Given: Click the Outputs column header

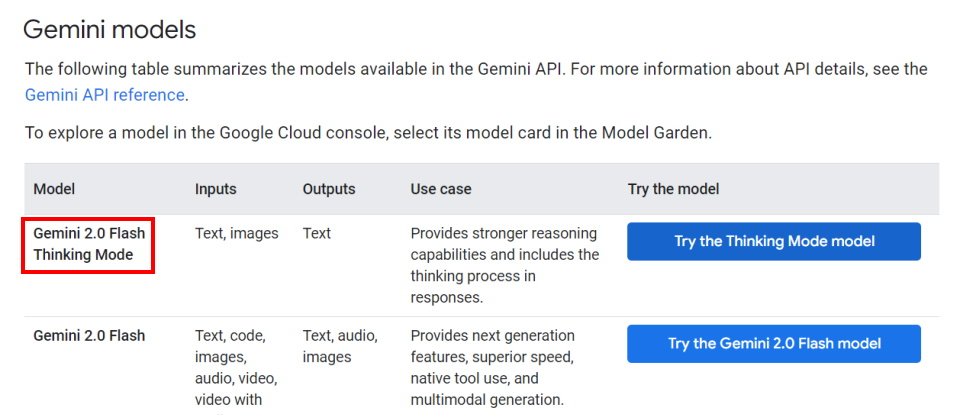Looking at the screenshot, I should point(329,189).
